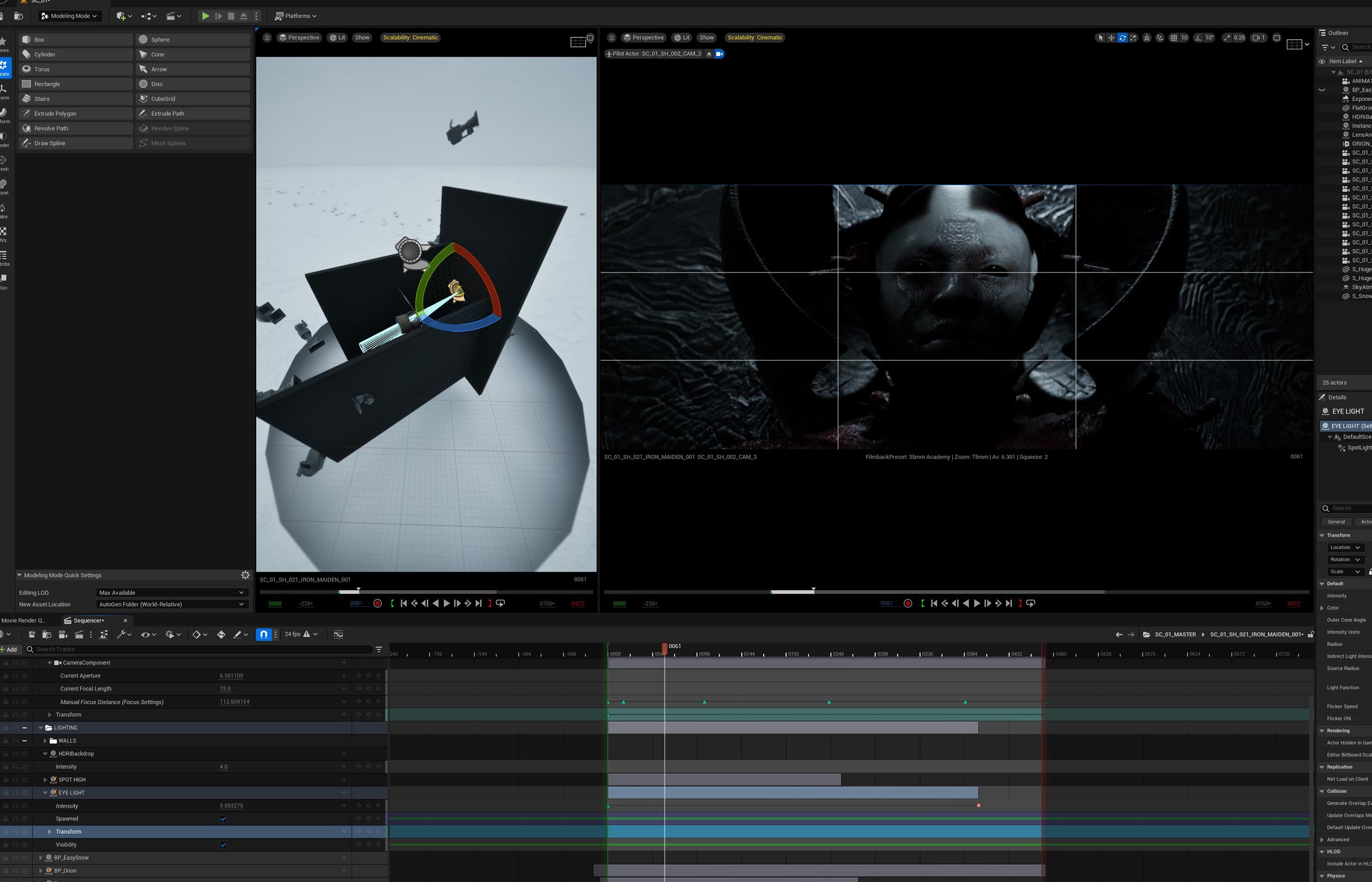Click the Location dropdown in Transform
Image resolution: width=1372 pixels, height=882 pixels.
(1345, 547)
